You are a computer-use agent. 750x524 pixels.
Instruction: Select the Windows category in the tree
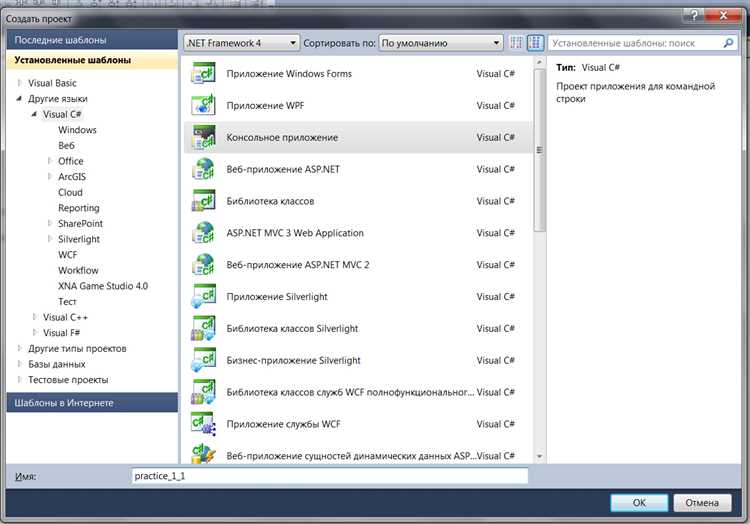(x=77, y=130)
